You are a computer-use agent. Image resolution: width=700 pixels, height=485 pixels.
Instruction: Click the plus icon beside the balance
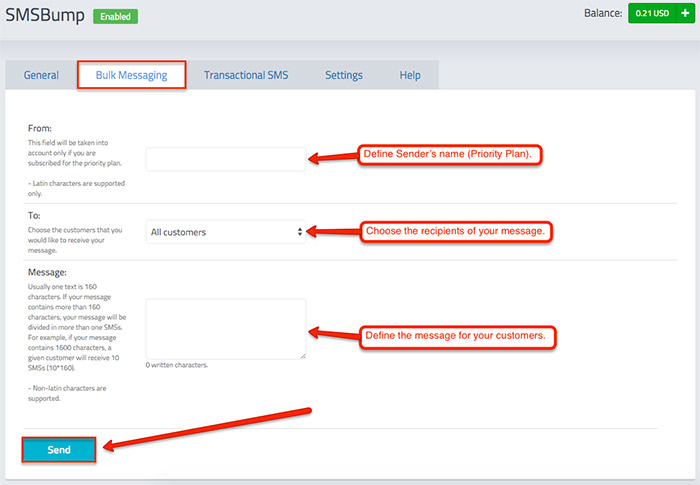685,13
